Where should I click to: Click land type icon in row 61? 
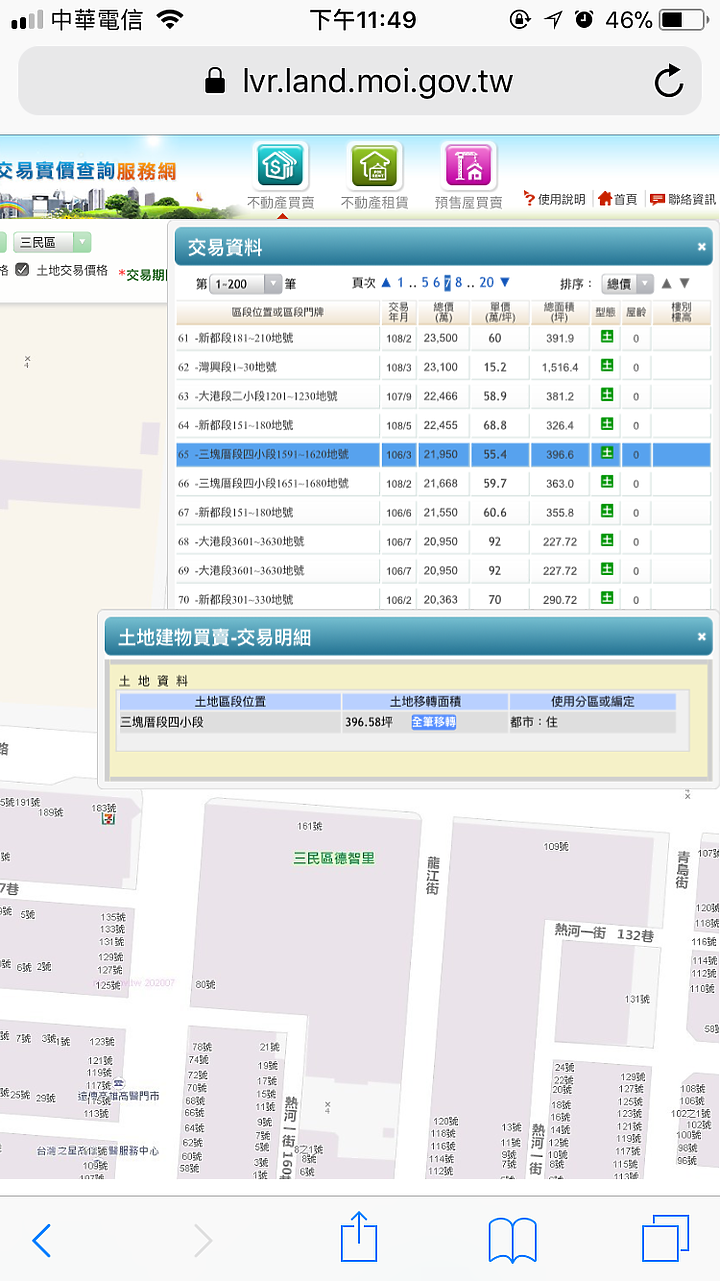point(606,337)
